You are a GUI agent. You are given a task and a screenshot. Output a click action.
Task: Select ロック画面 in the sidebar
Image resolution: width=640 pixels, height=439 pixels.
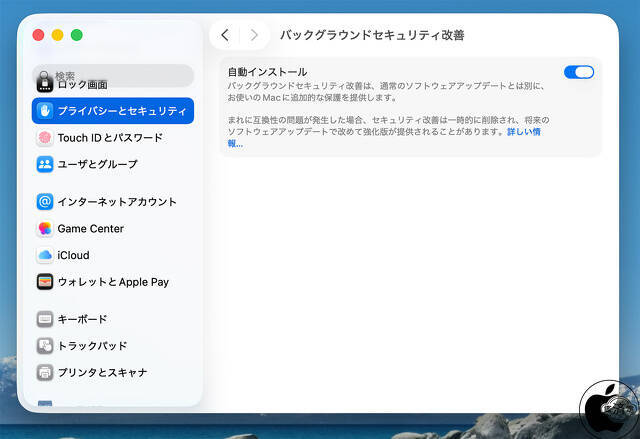point(82,86)
